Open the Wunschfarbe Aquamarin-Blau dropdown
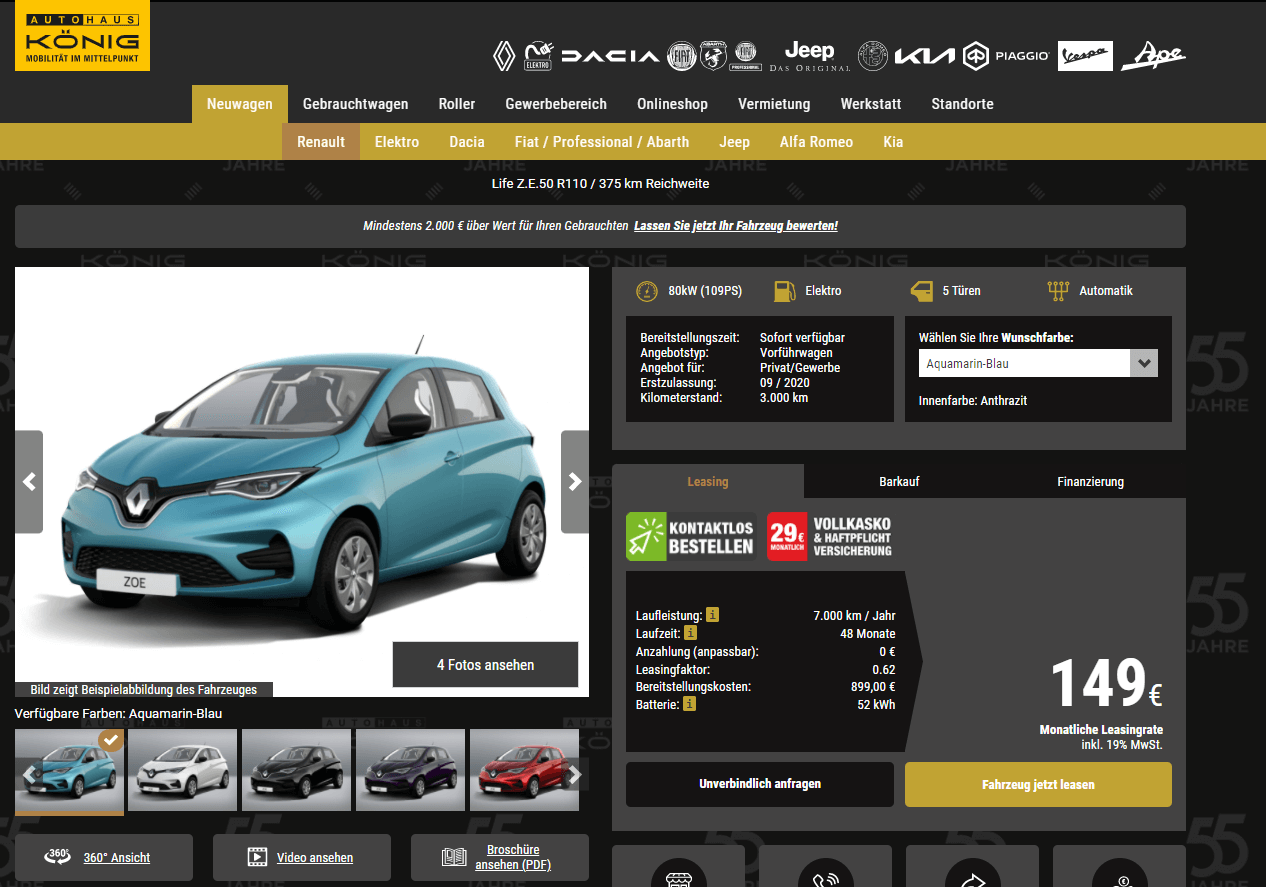1266x887 pixels. pos(1038,363)
